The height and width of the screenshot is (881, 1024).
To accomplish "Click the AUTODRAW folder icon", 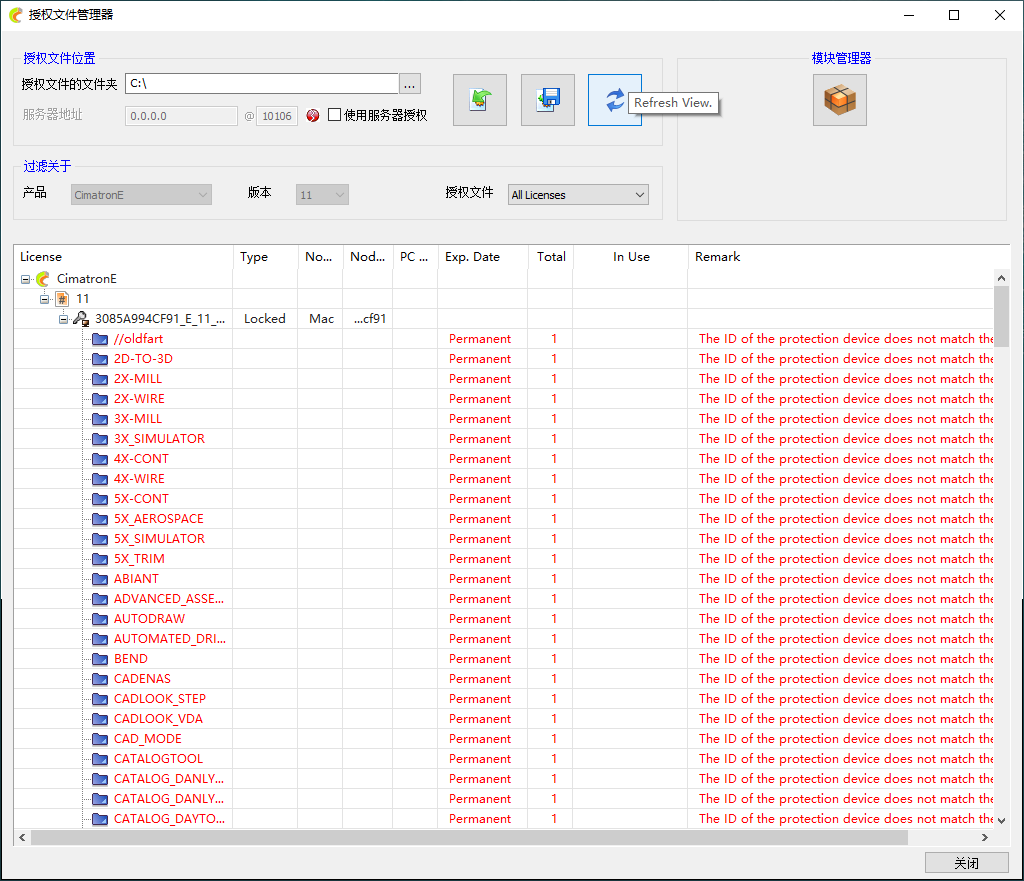I will pos(100,619).
